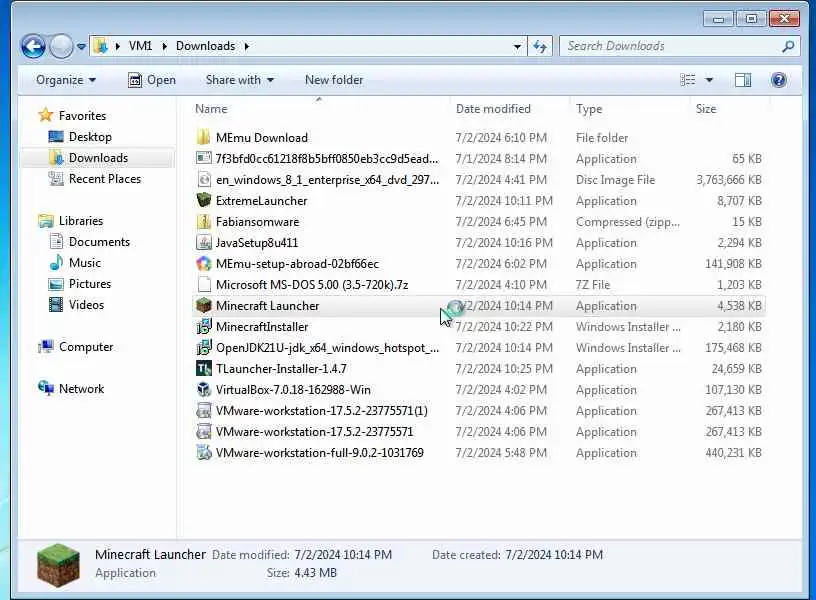Select Downloads in the navigation pane
Screen dimensions: 816x600
coord(88,158)
